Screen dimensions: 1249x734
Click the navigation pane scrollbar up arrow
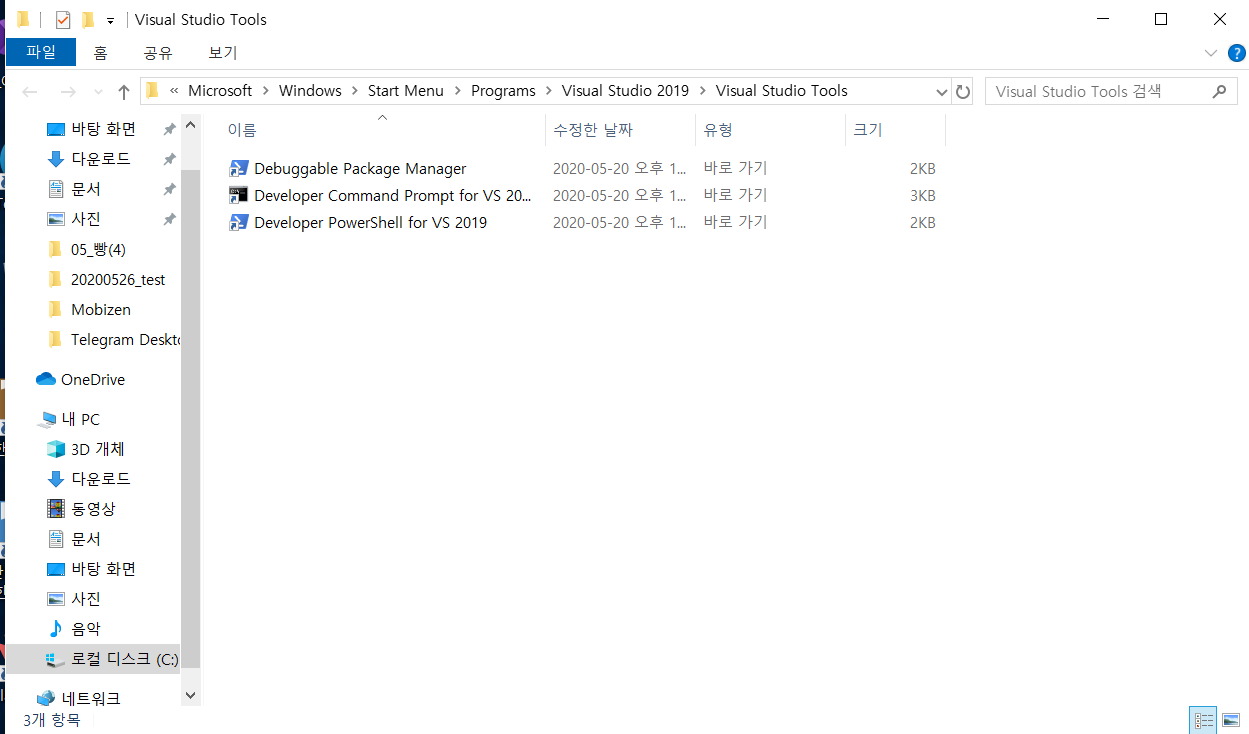190,126
